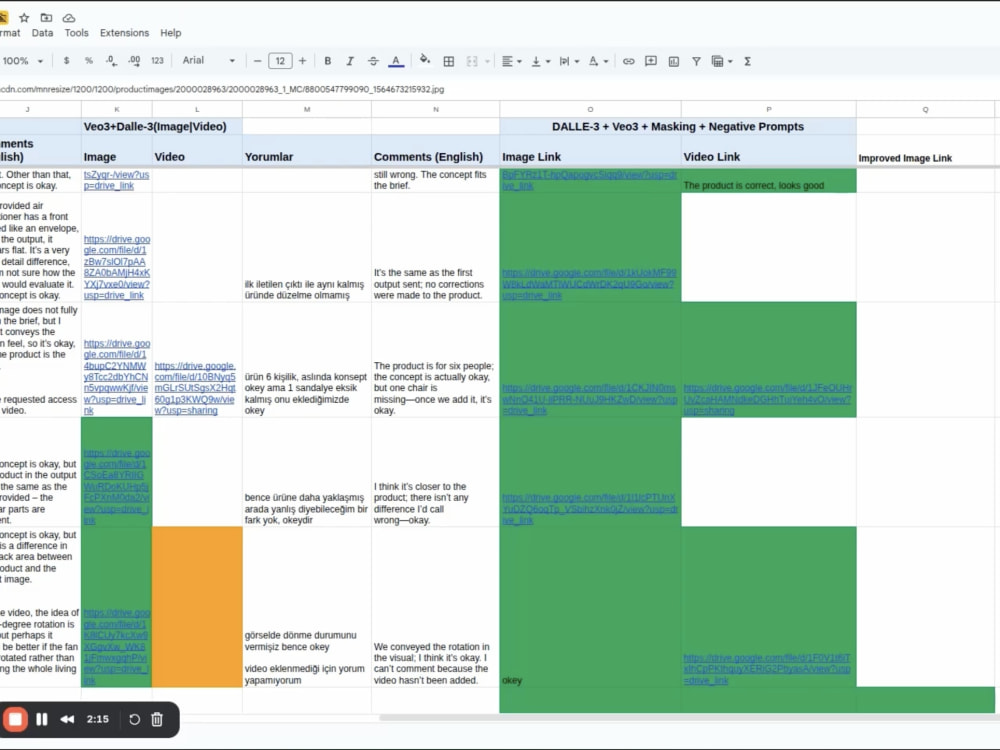Image resolution: width=1000 pixels, height=750 pixels.
Task: Pause the screen recording
Action: 41,719
